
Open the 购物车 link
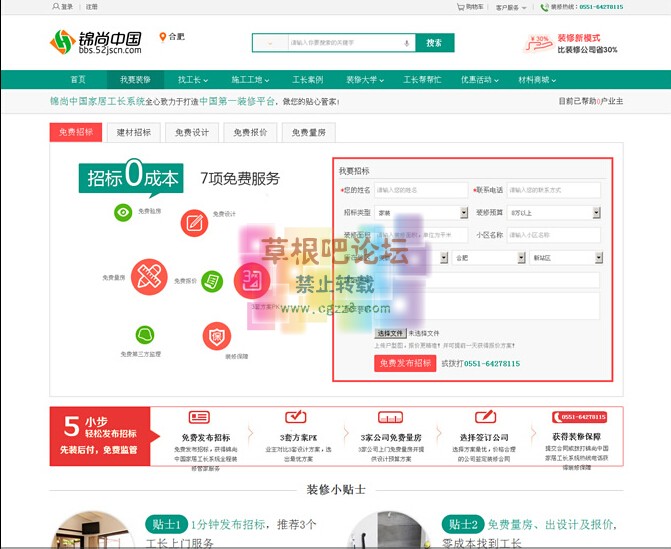coord(475,7)
